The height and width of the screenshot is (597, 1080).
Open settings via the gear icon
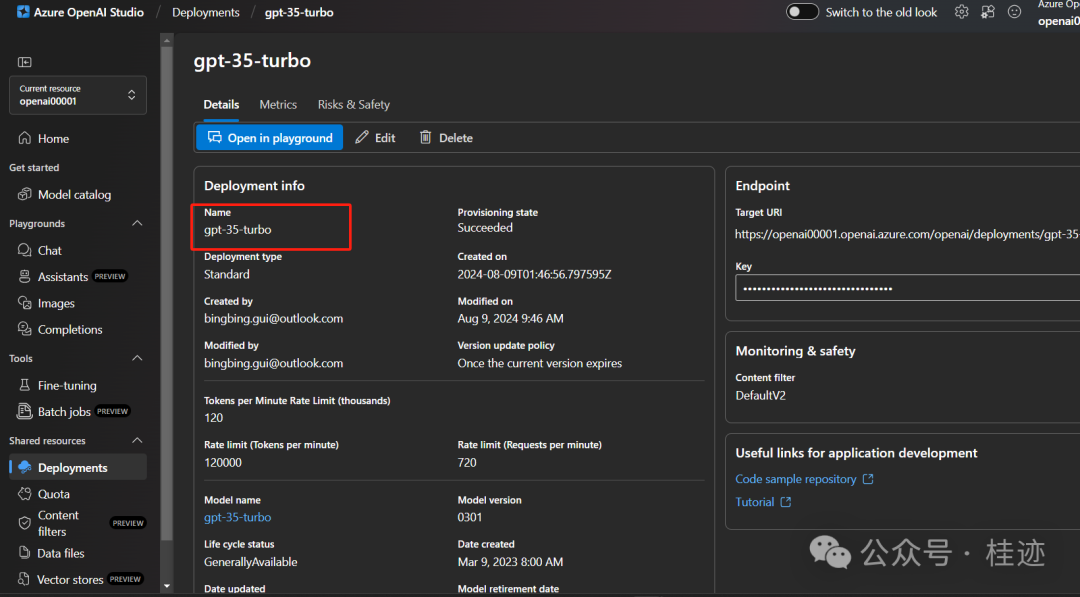point(962,12)
